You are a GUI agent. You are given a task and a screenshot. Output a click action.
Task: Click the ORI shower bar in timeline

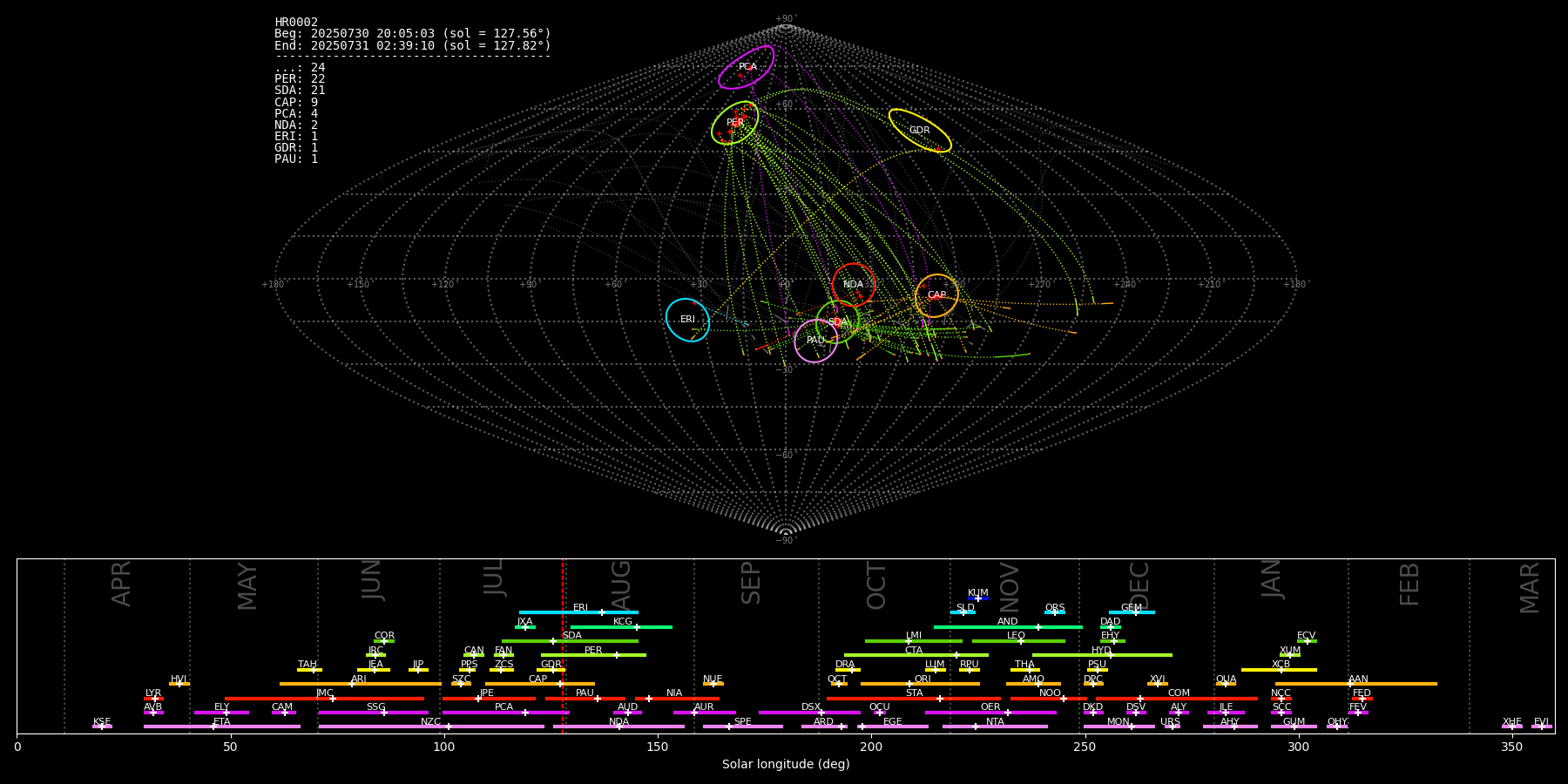(920, 684)
